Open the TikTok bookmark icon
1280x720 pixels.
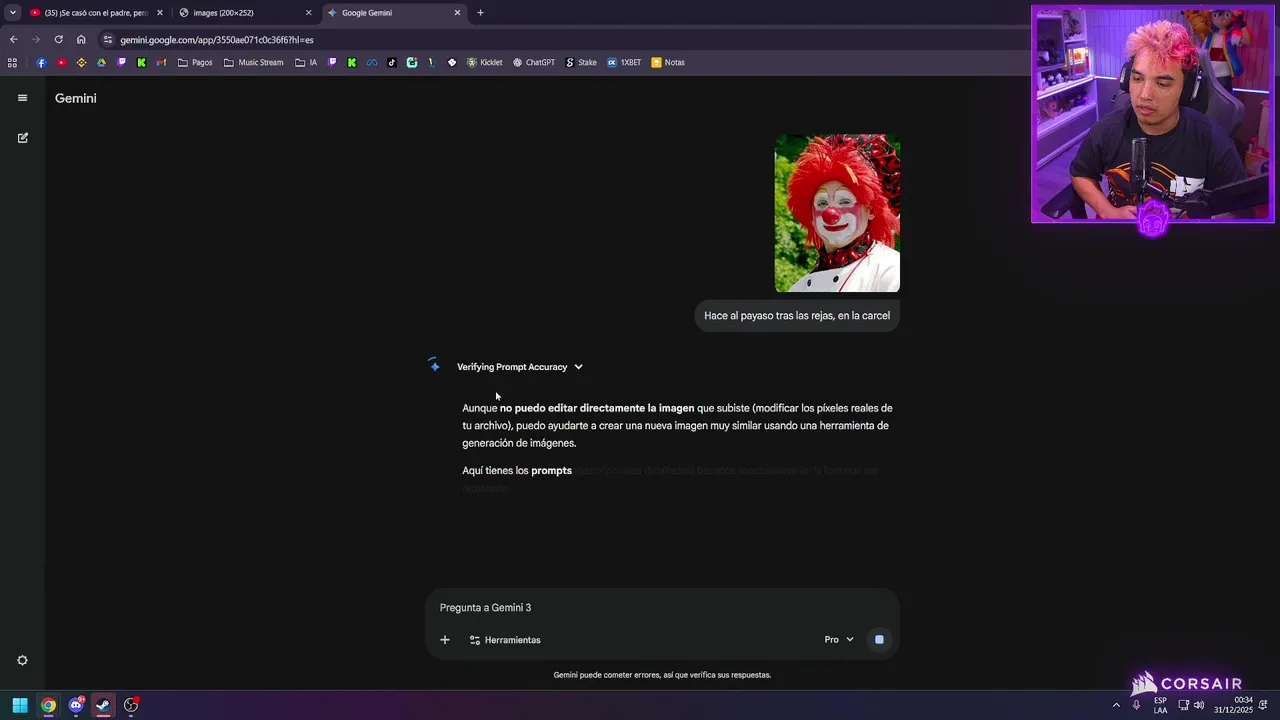coord(391,62)
